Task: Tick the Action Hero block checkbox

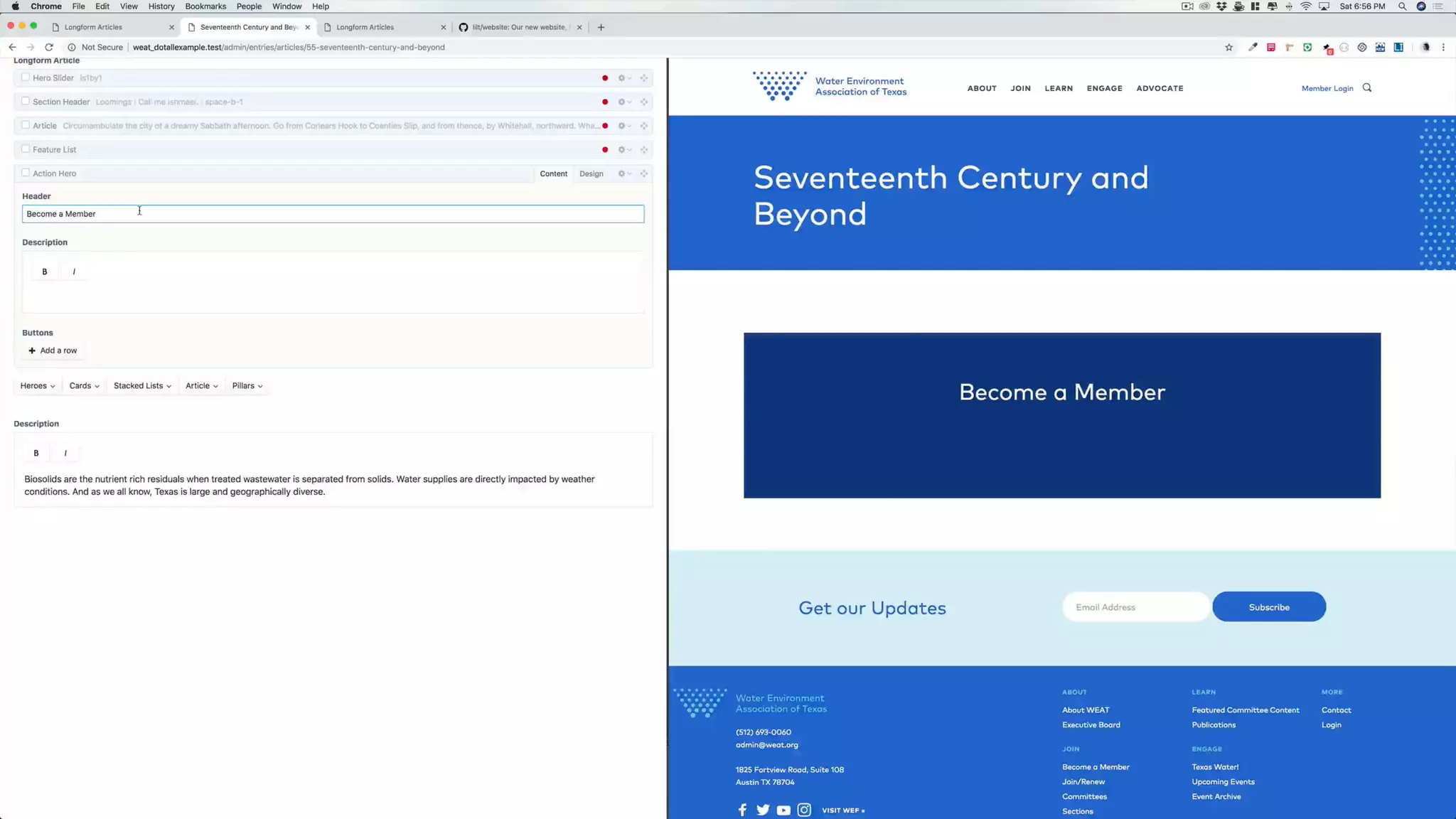Action: (x=26, y=173)
